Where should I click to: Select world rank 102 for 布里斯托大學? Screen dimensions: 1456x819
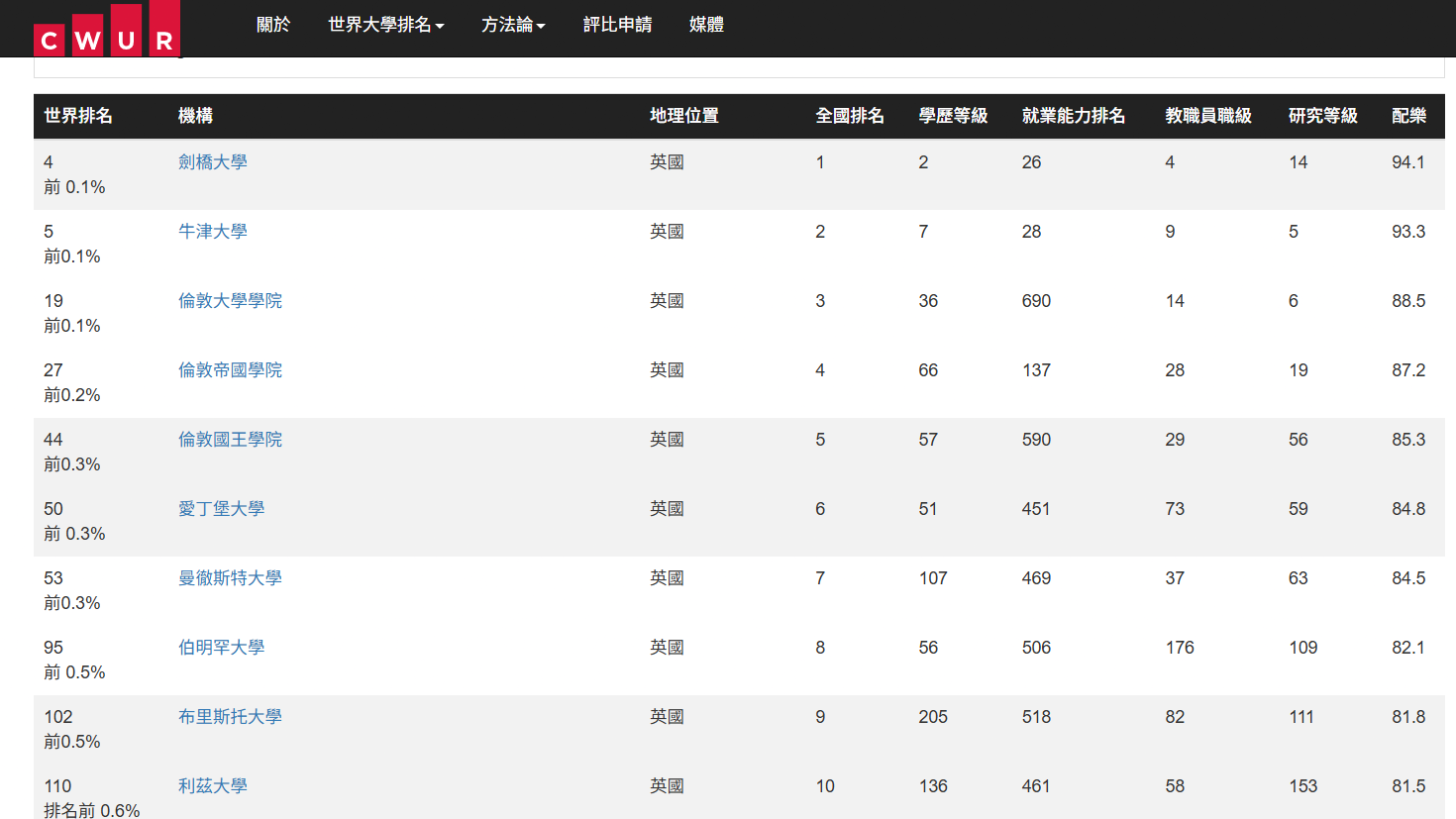(x=58, y=717)
